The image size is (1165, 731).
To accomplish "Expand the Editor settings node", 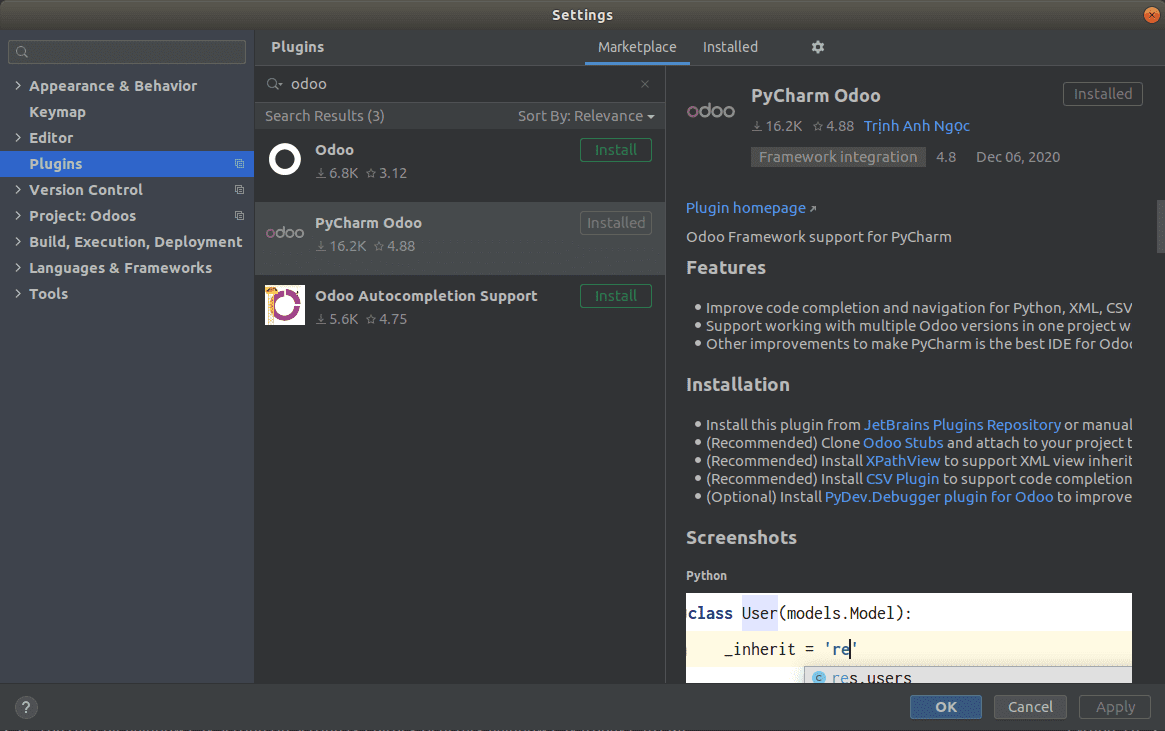I will 18,137.
